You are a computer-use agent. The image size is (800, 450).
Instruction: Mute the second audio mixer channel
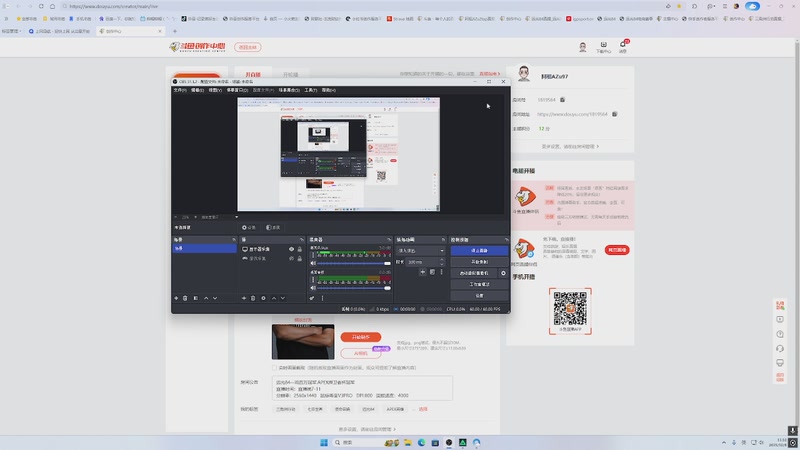click(x=313, y=288)
